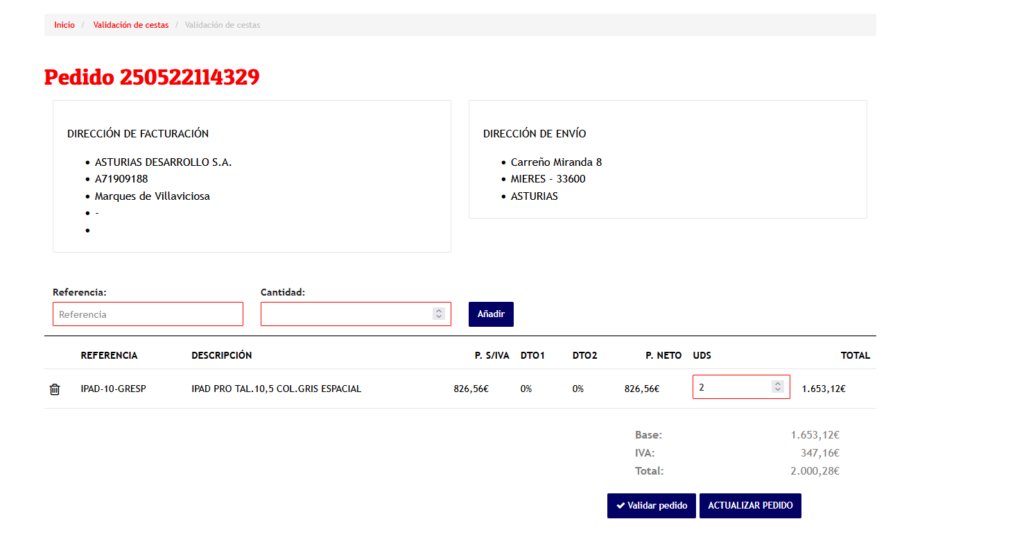Click the Añadir button
Viewport: 1024px width, 544px height.
coord(490,314)
